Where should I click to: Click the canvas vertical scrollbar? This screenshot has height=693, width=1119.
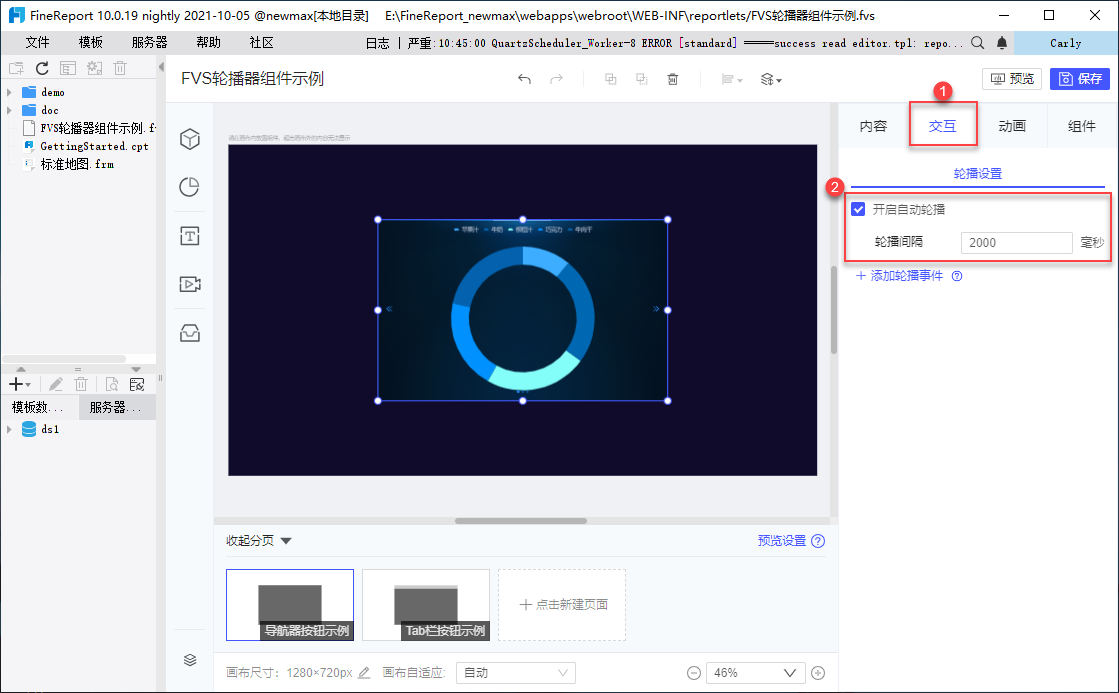[x=834, y=310]
